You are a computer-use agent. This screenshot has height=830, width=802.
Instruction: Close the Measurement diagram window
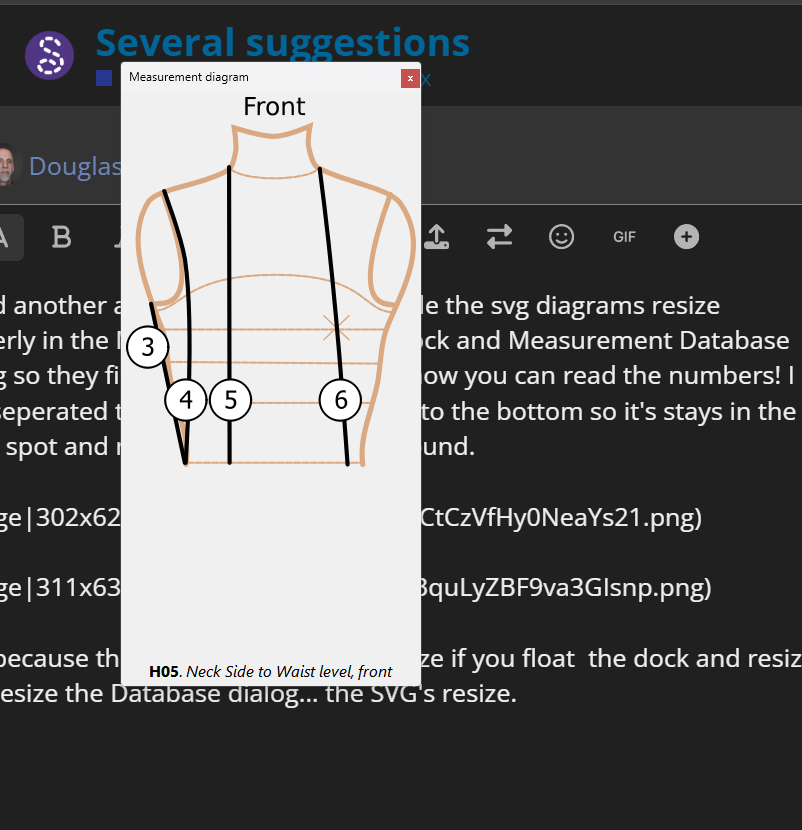[410, 78]
